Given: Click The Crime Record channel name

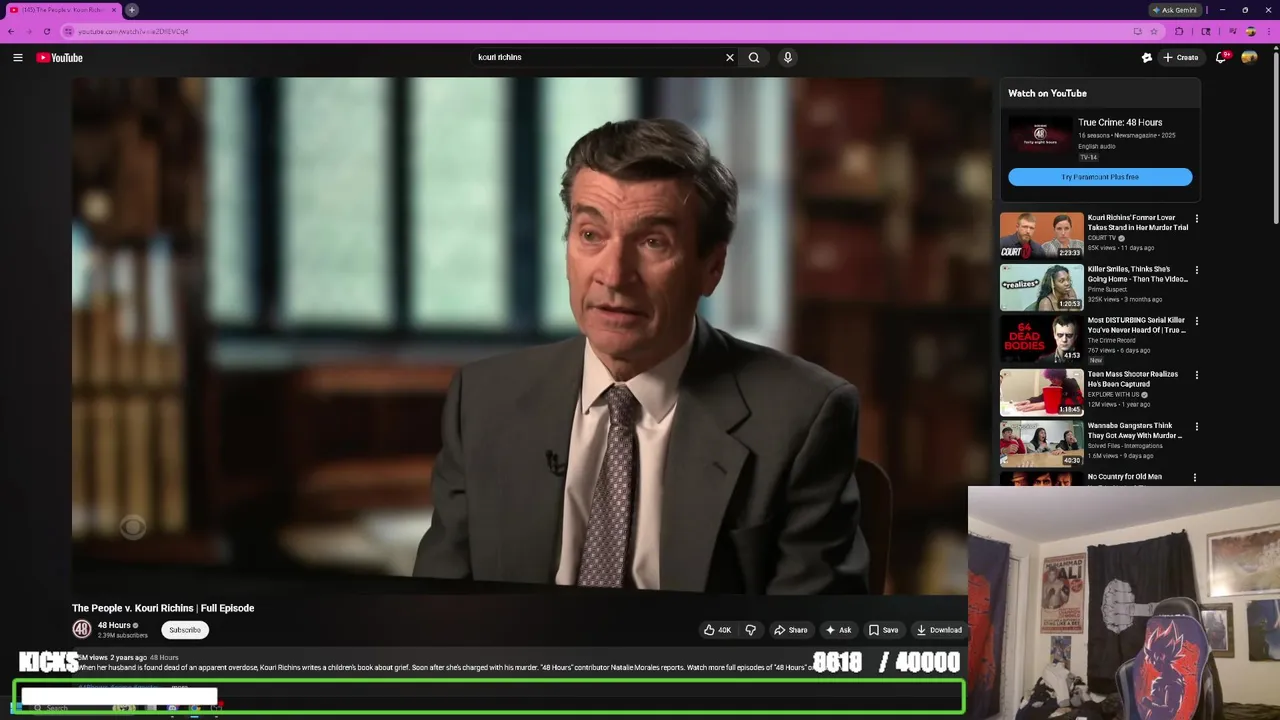Looking at the screenshot, I should point(1112,341).
